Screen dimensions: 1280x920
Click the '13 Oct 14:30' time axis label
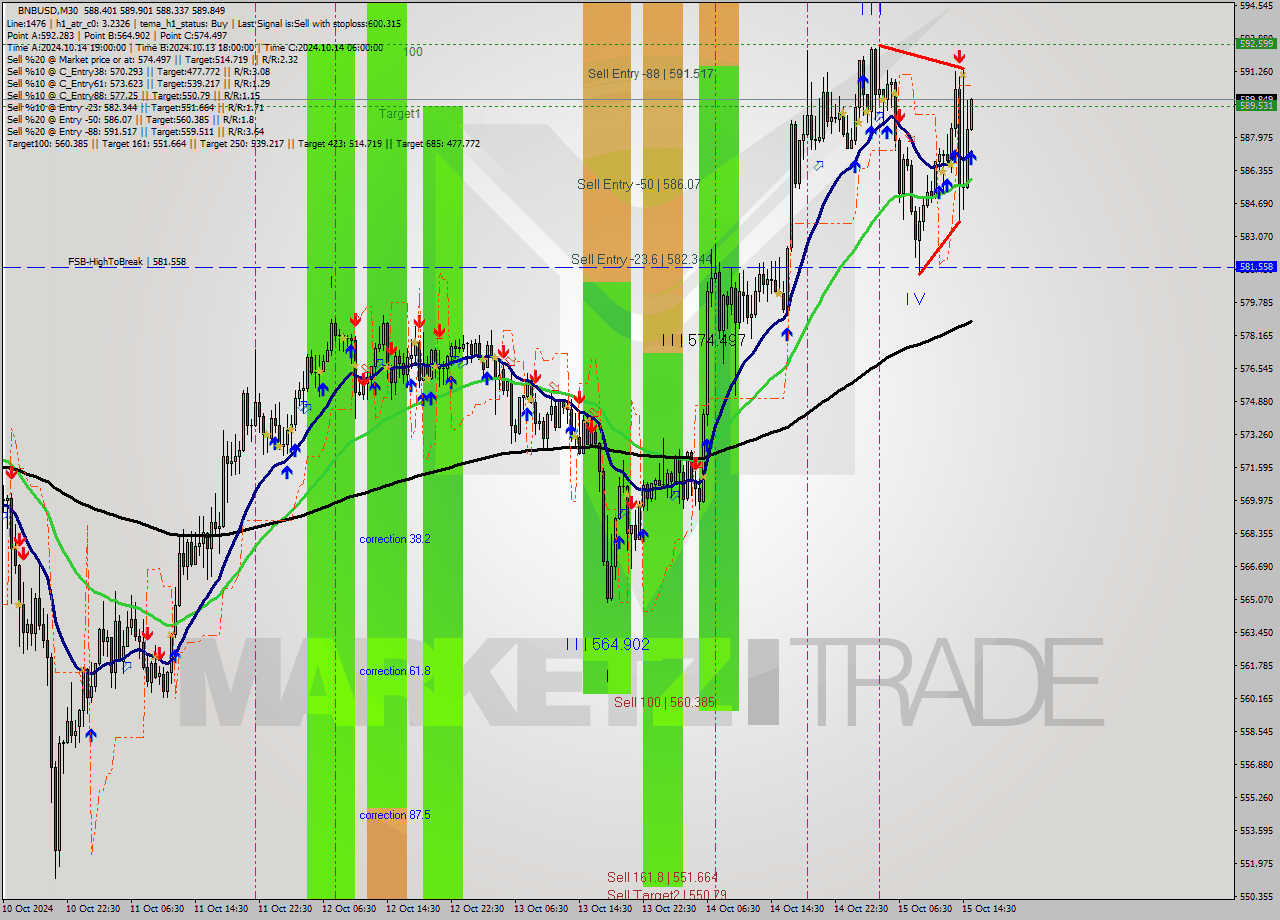604,909
